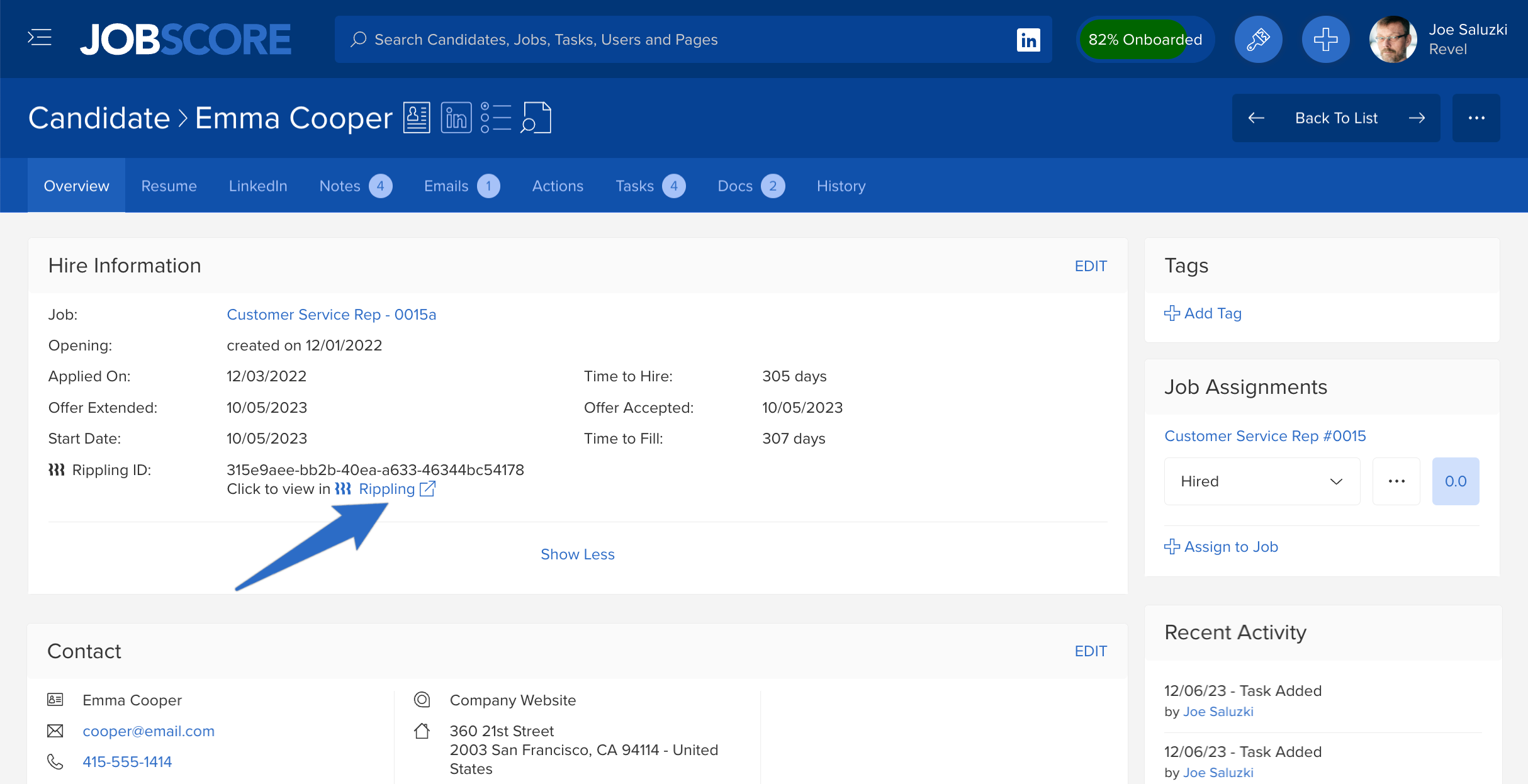Click the 82% Onboarded progress indicator

click(1145, 40)
